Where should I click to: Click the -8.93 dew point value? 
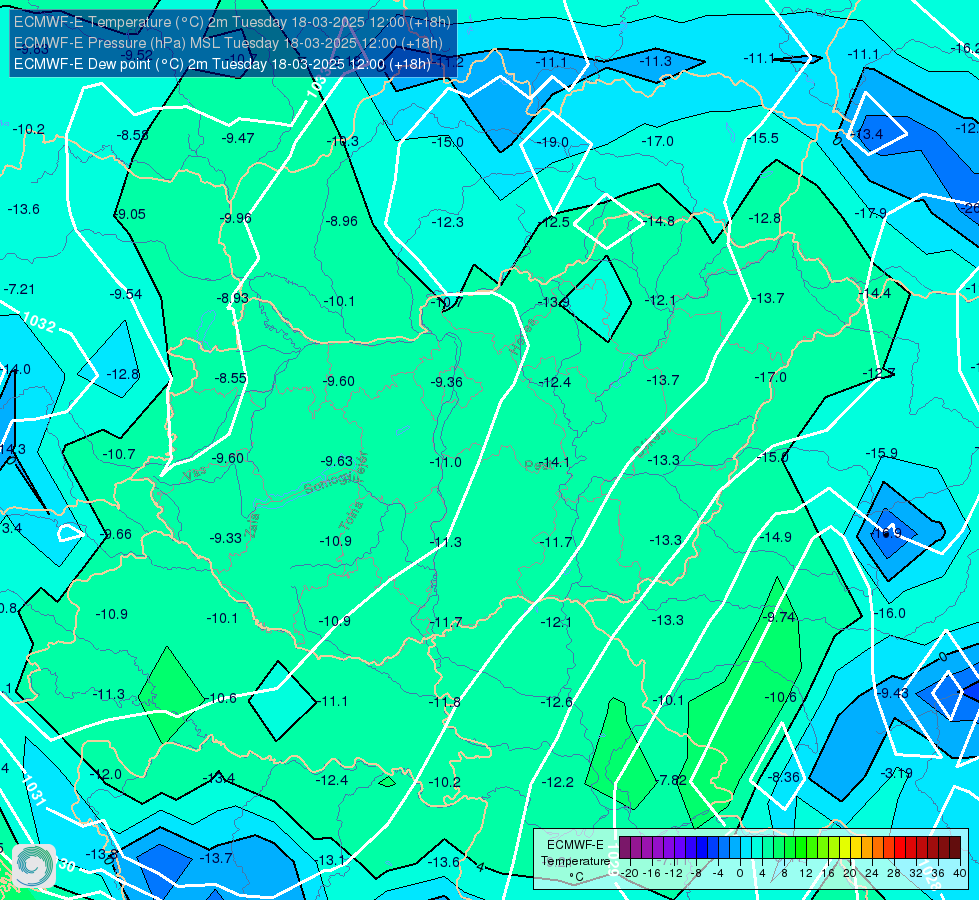(x=233, y=298)
